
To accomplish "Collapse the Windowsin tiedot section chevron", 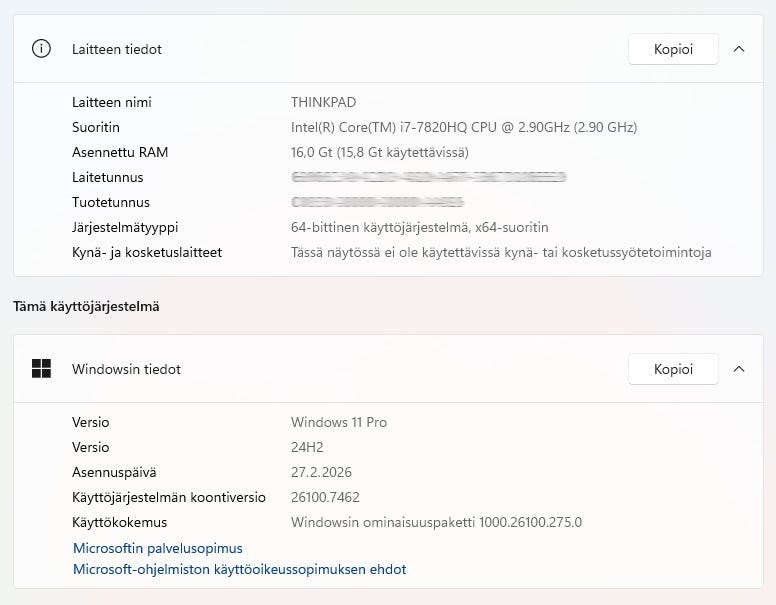I will (x=739, y=369).
